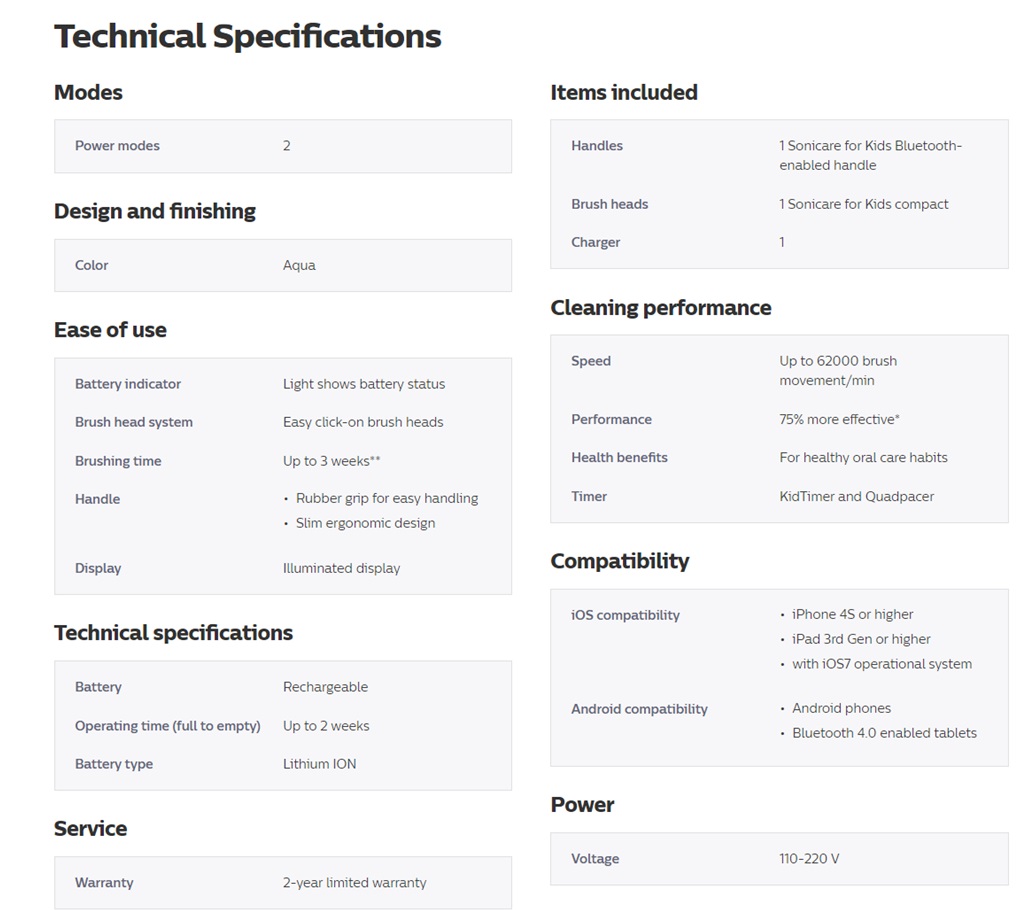Click the Ease of use heading
Viewport: 1018px width, 910px height.
(110, 330)
